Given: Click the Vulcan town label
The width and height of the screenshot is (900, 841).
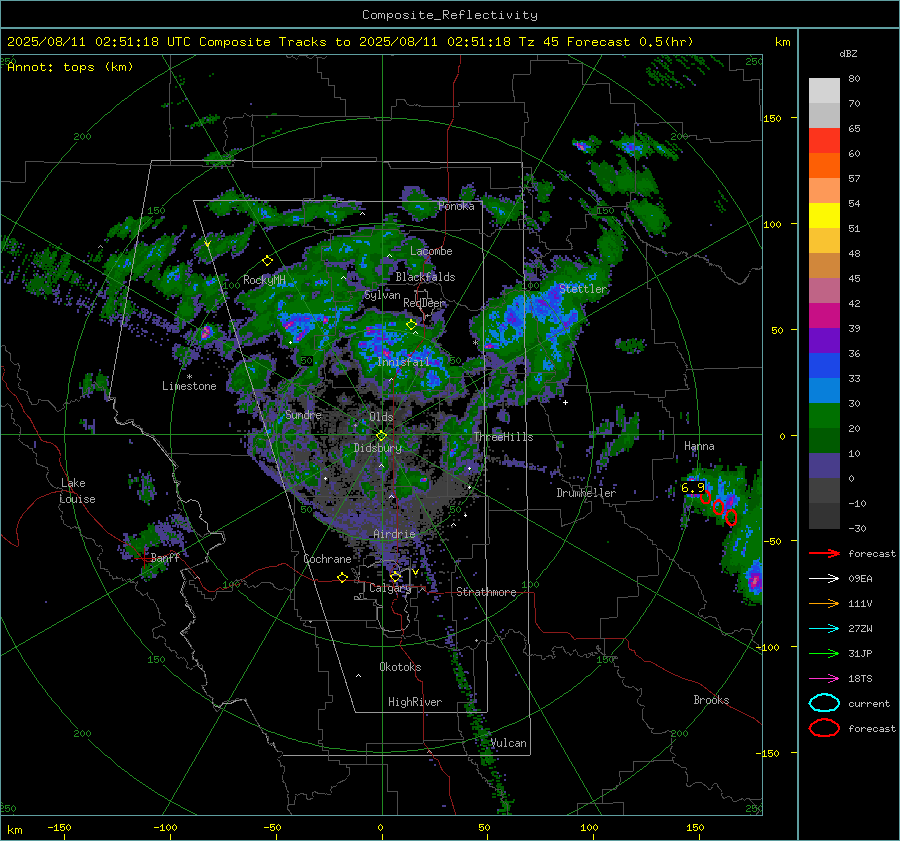Looking at the screenshot, I should pyautogui.click(x=509, y=743).
